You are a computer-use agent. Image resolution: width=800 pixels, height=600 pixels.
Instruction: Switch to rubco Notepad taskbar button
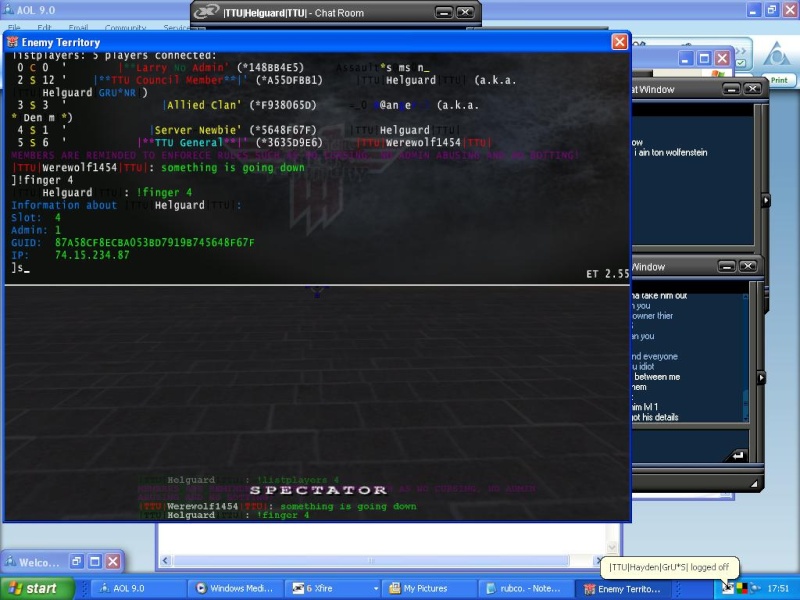coord(526,588)
